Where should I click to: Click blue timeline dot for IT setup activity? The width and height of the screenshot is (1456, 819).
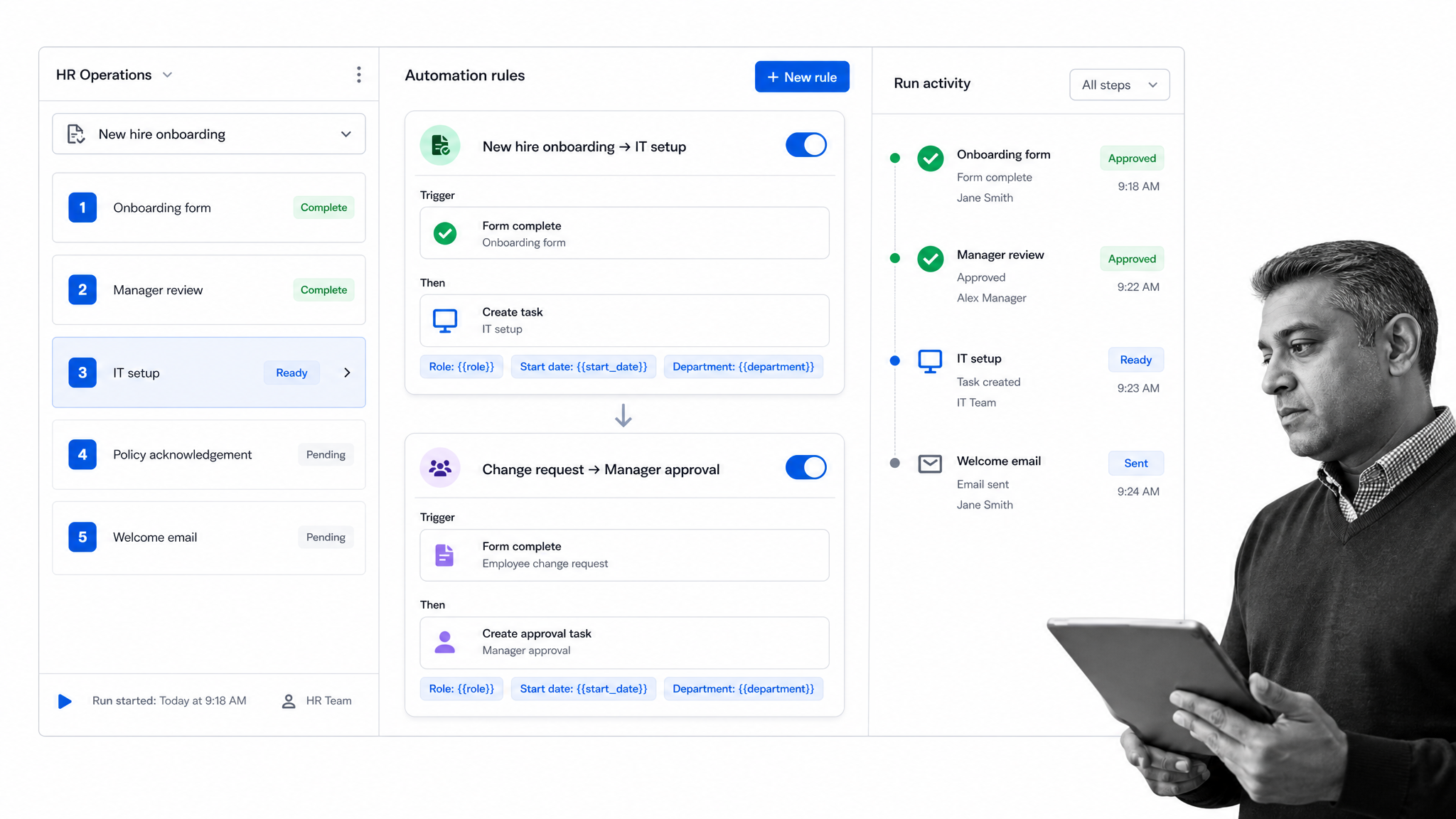[x=895, y=360]
